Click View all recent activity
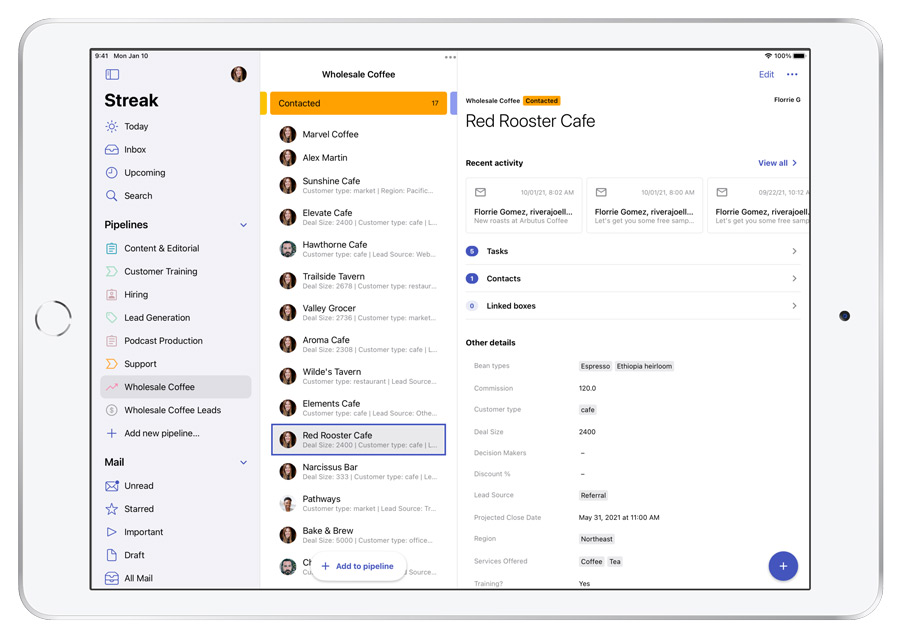Viewport: 900px width, 638px height. click(x=777, y=163)
